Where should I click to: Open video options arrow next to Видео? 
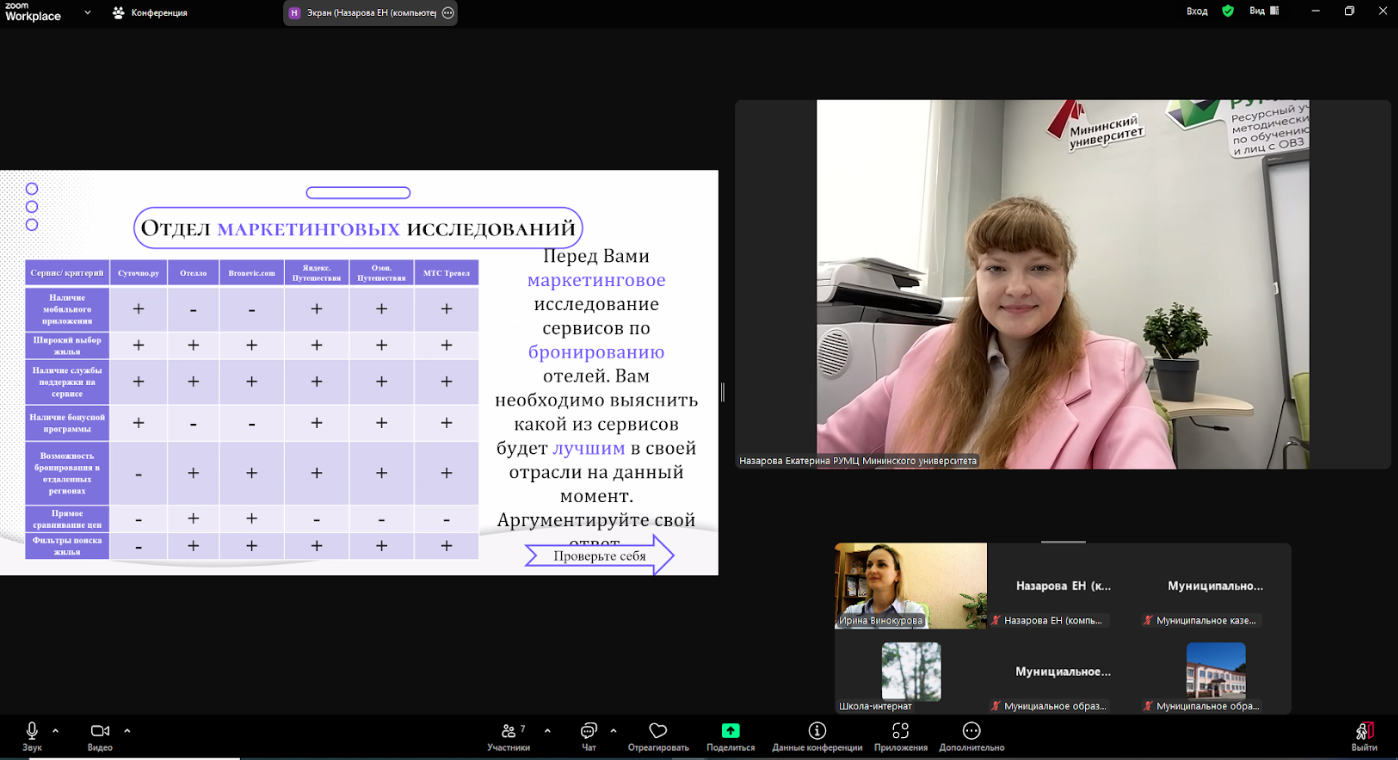[x=127, y=731]
